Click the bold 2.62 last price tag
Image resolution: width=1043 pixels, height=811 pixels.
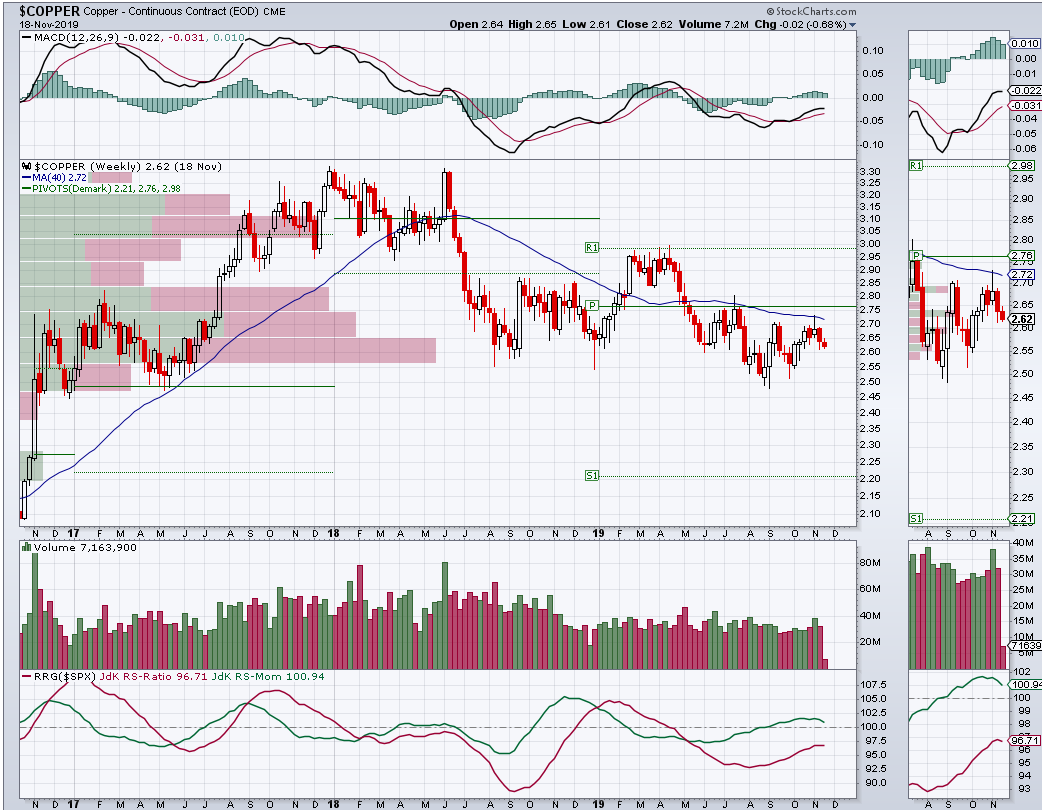(x=1022, y=319)
